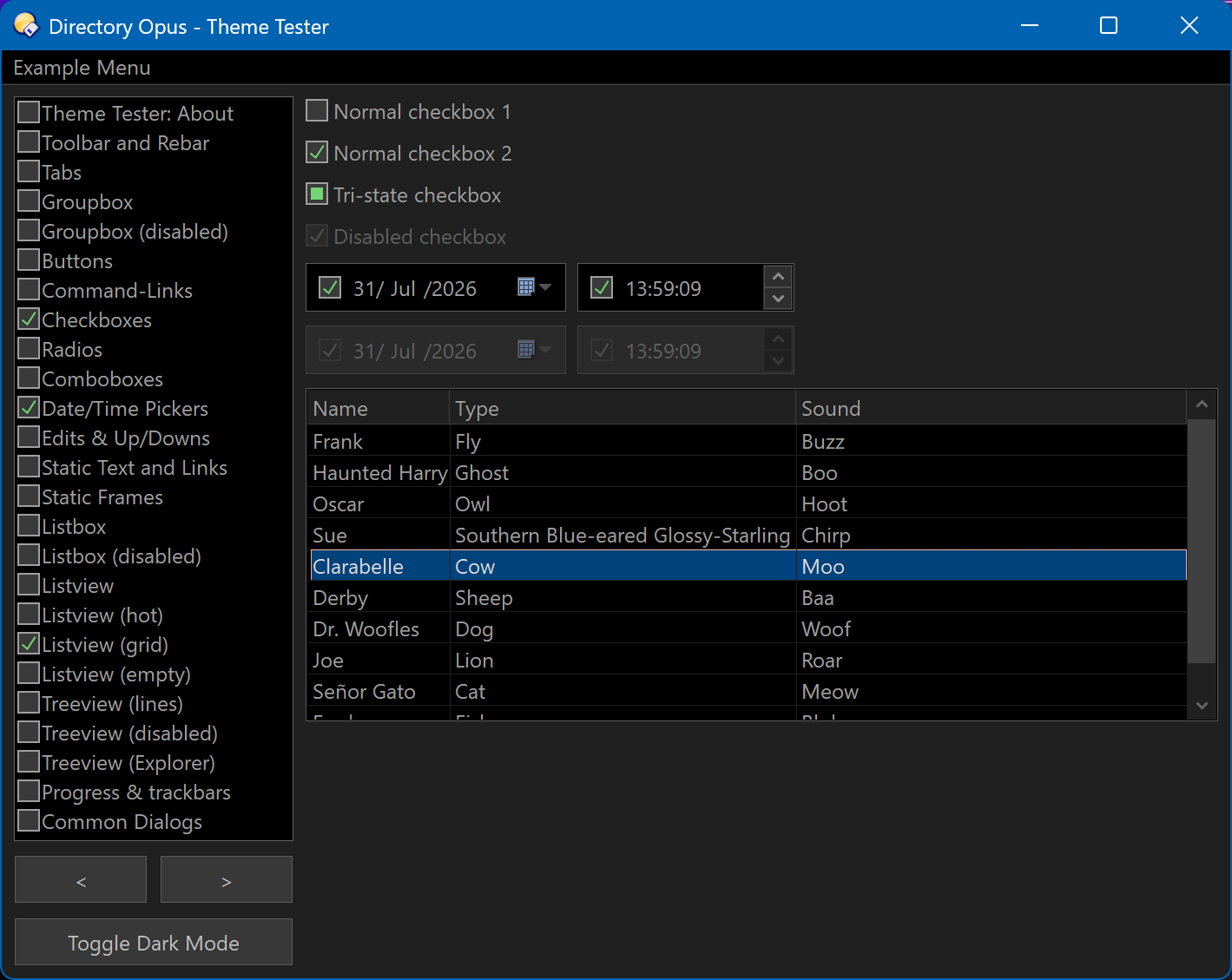Open the Example Menu
This screenshot has height=980, width=1232.
pos(82,68)
